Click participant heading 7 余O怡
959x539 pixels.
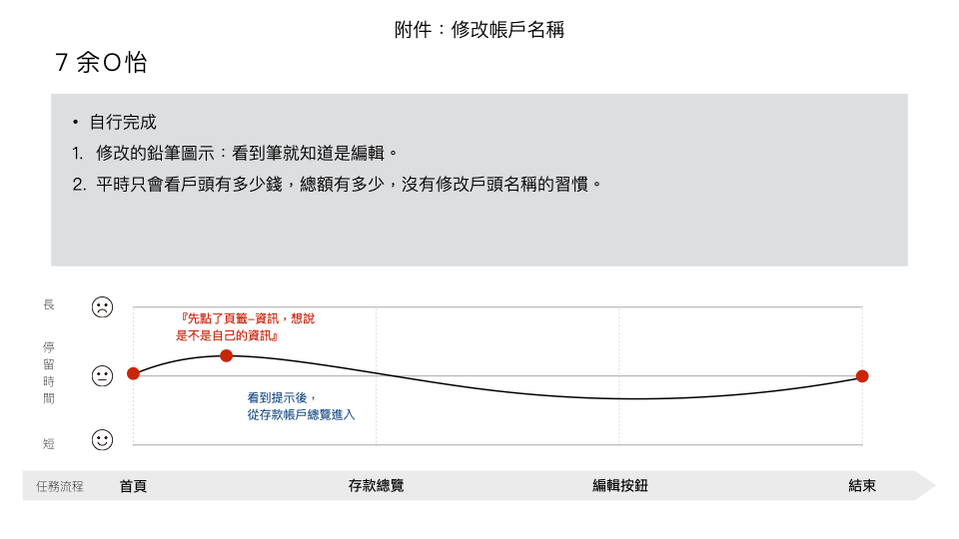tap(101, 62)
